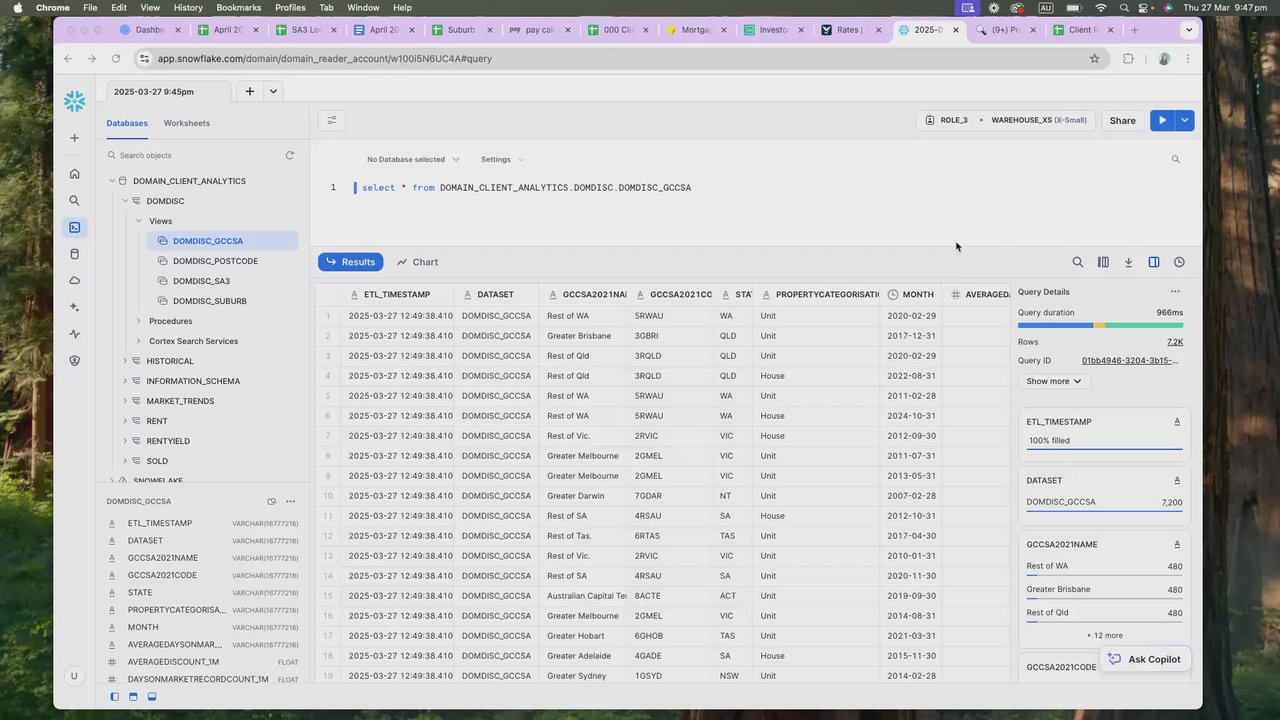This screenshot has width=1280, height=720.
Task: Open the No Database selected dropdown
Action: [413, 159]
